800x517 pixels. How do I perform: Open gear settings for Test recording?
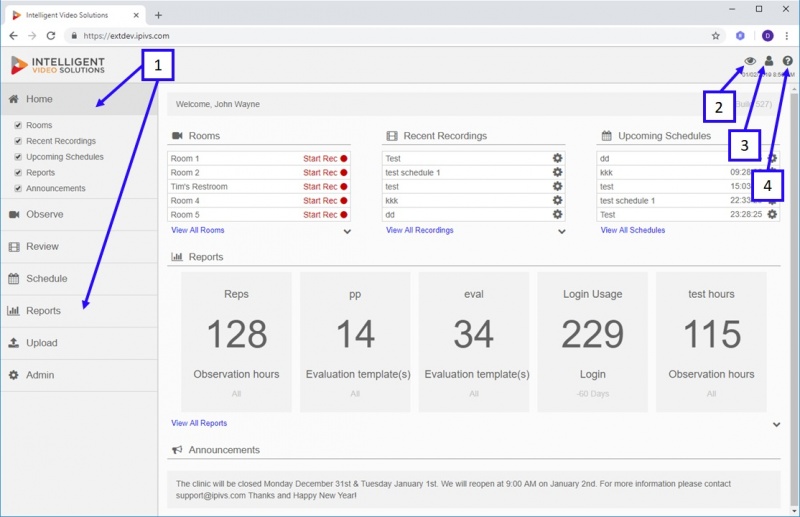point(558,158)
